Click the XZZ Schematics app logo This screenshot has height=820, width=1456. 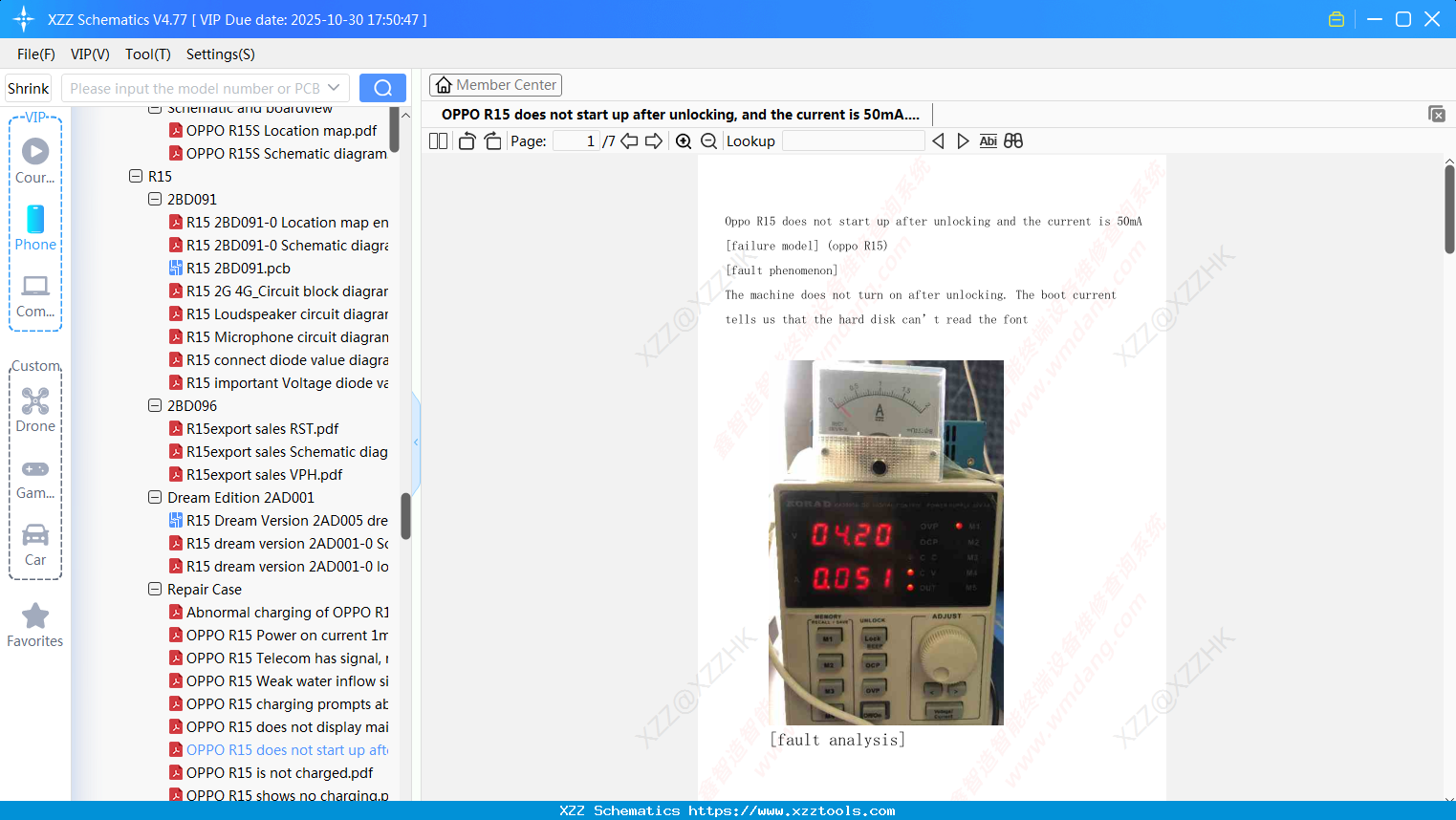click(x=24, y=19)
